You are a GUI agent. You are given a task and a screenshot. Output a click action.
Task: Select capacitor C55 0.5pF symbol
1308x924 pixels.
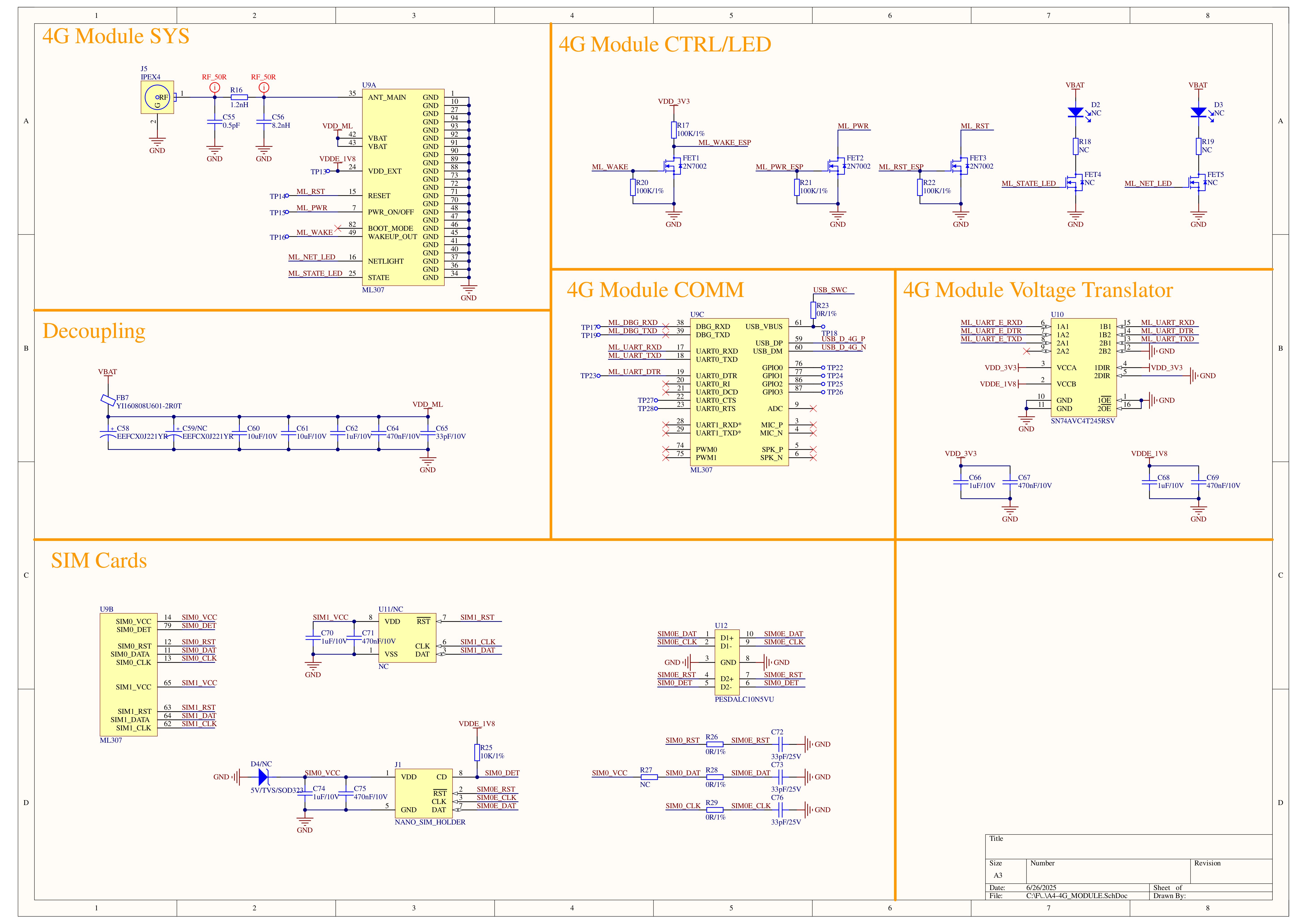point(214,121)
